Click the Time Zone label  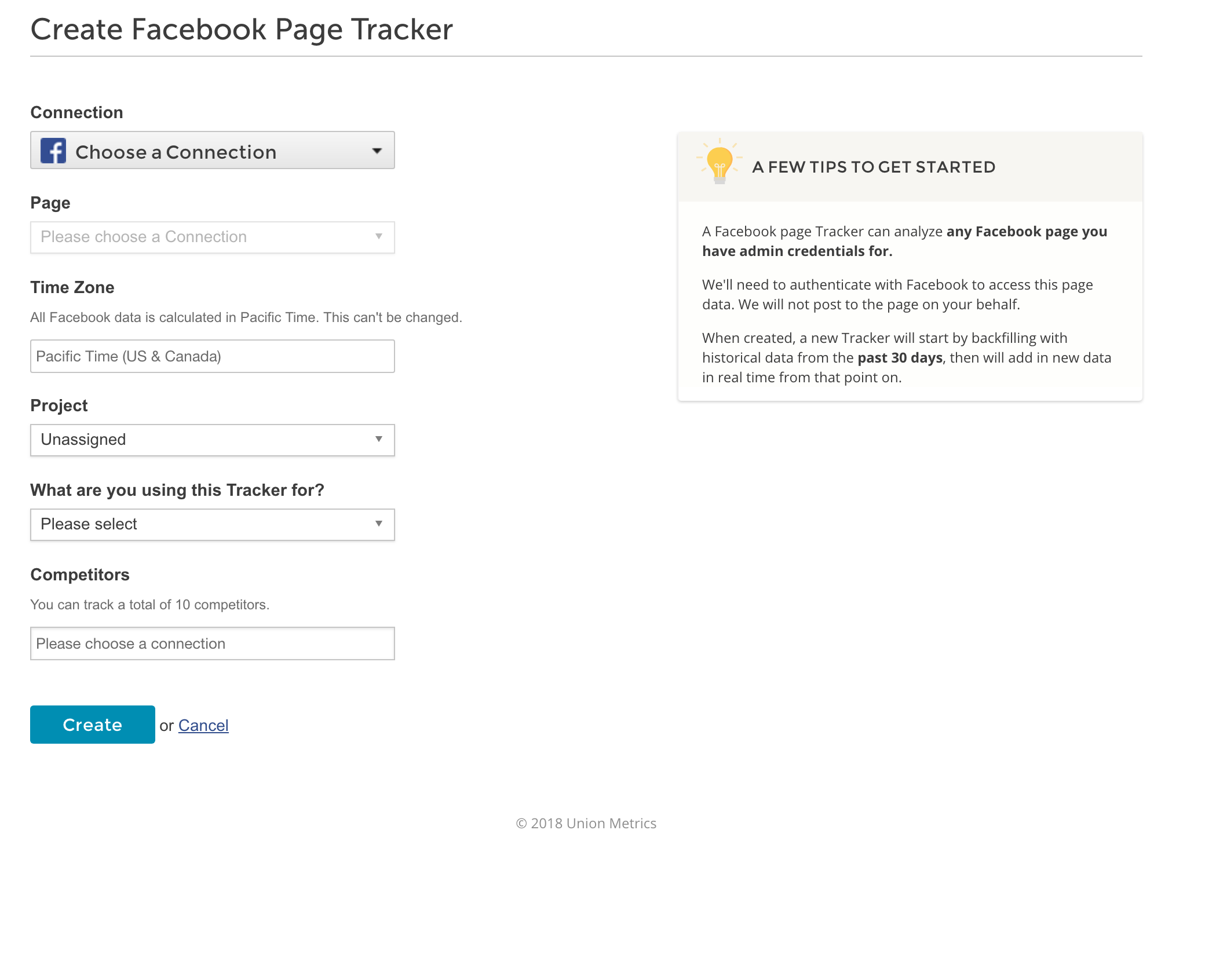tap(72, 287)
